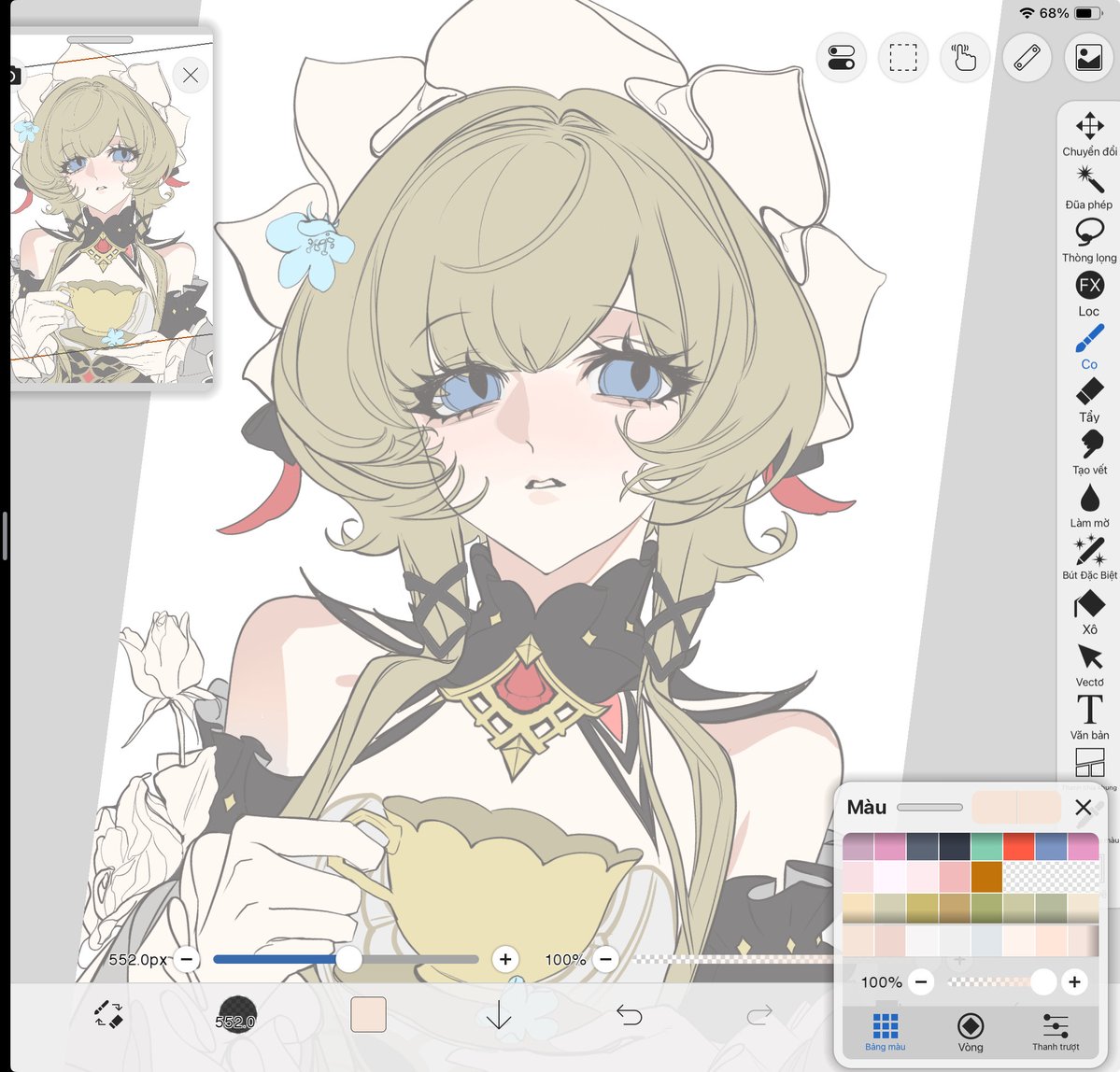
Task: Pick the bright red palette swatch
Action: pos(1018,846)
